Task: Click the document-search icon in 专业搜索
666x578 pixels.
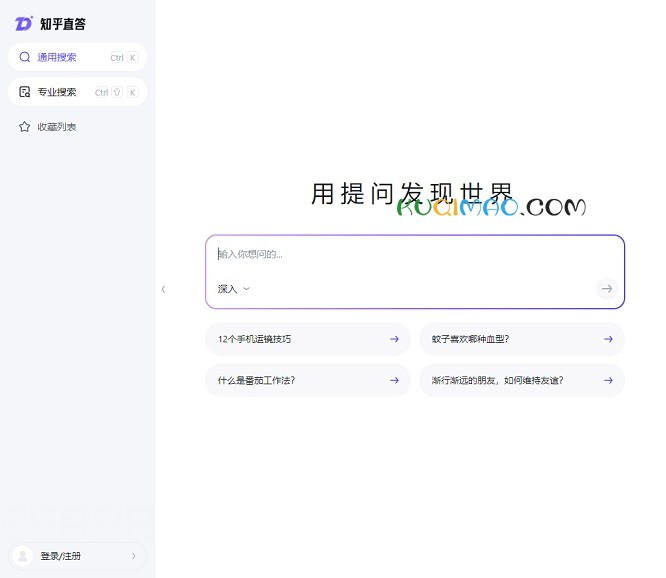Action: 25,92
